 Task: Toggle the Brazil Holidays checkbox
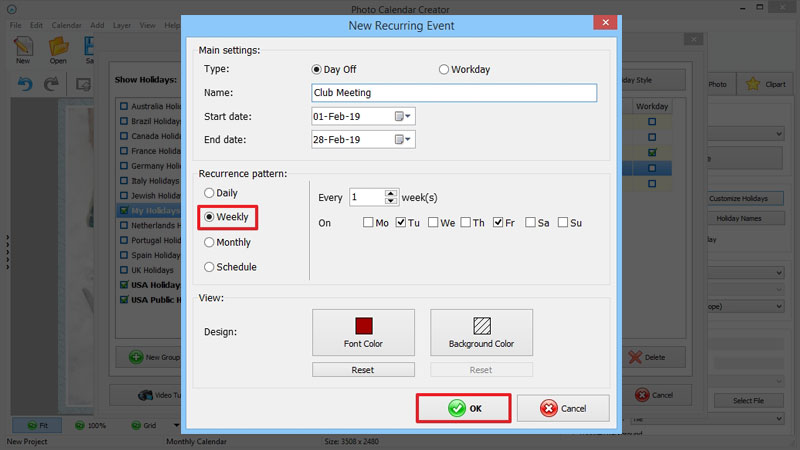coord(124,121)
